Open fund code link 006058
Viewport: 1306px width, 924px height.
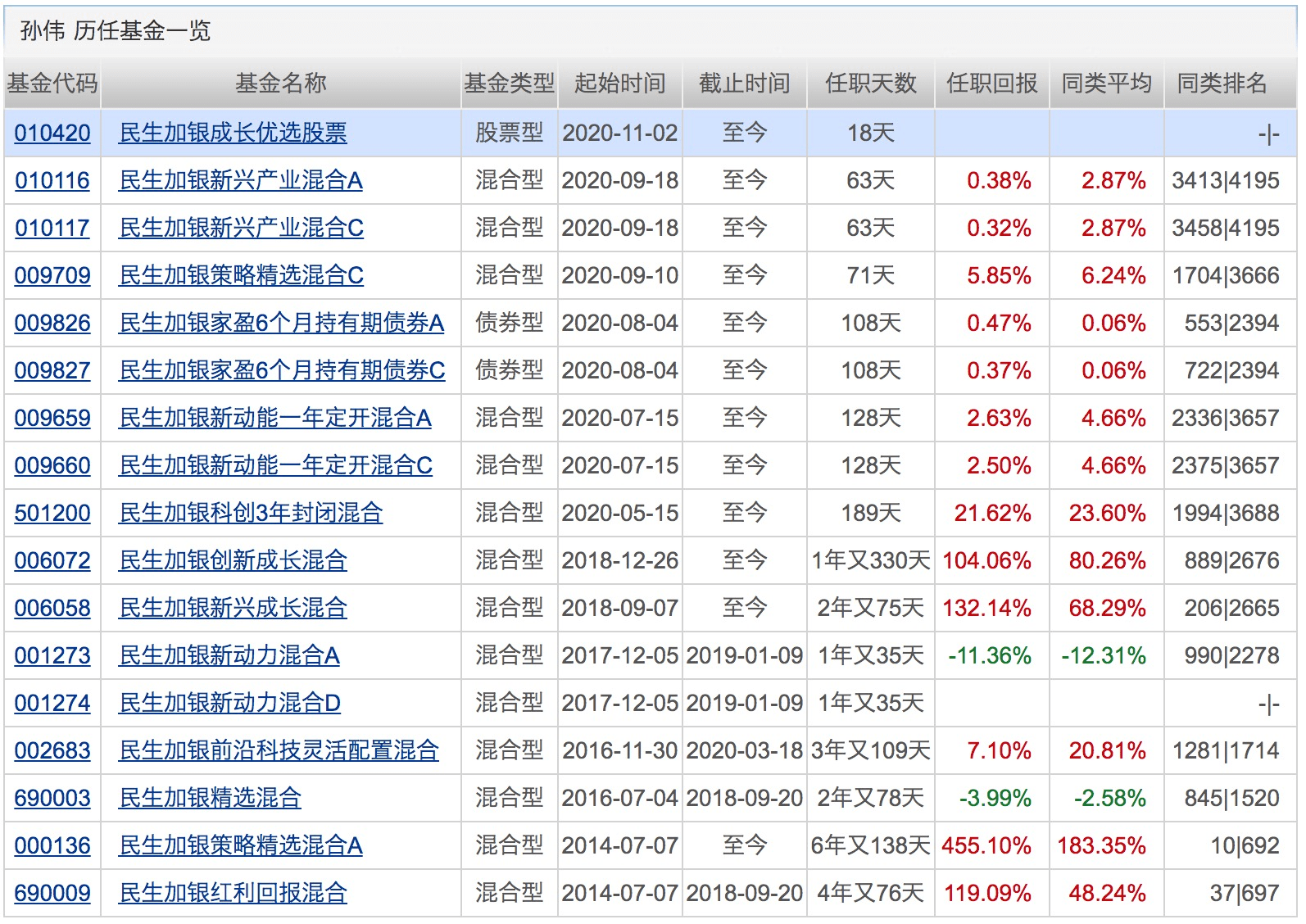tap(52, 608)
